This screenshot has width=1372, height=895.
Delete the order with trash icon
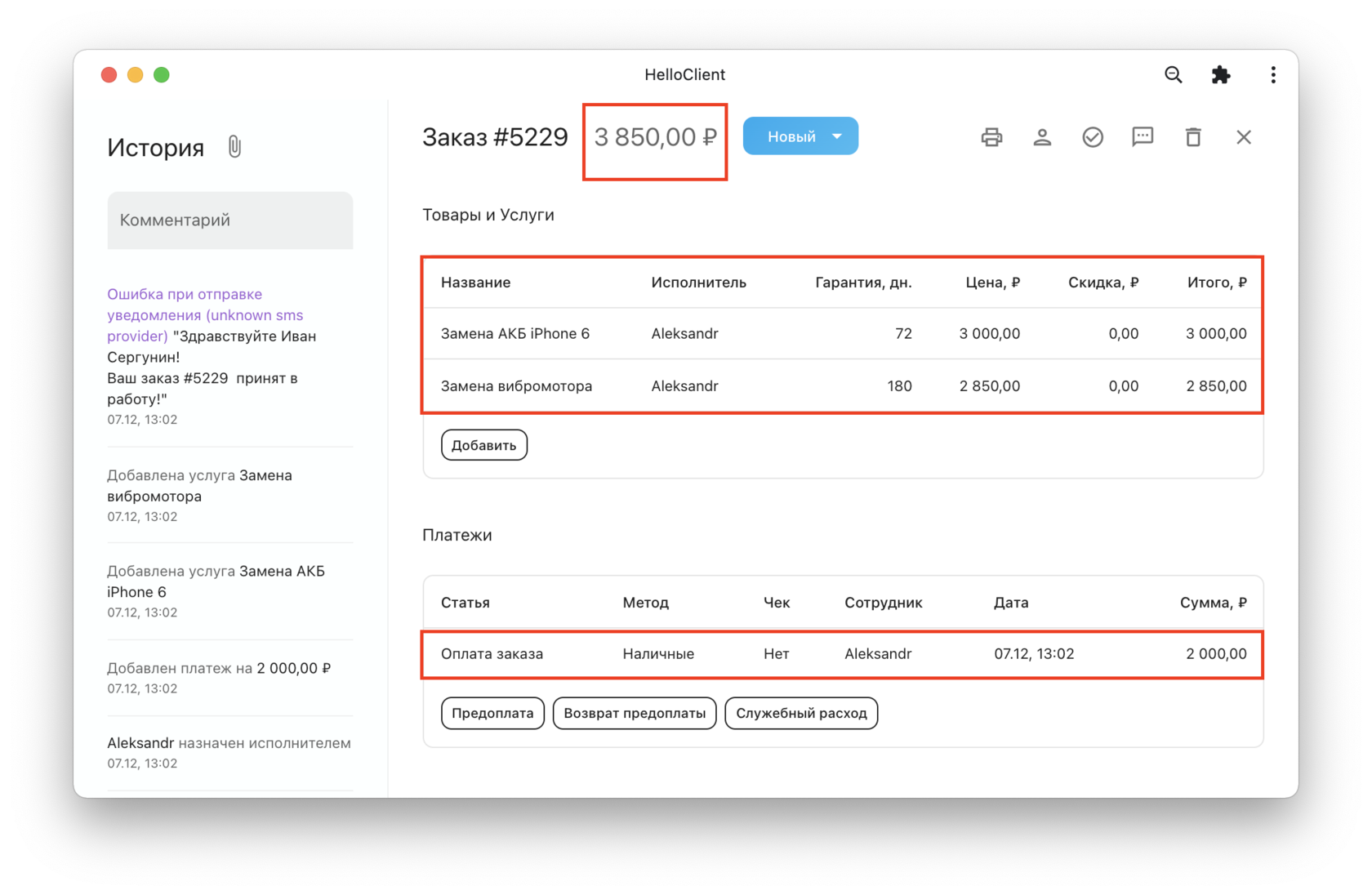(1193, 137)
